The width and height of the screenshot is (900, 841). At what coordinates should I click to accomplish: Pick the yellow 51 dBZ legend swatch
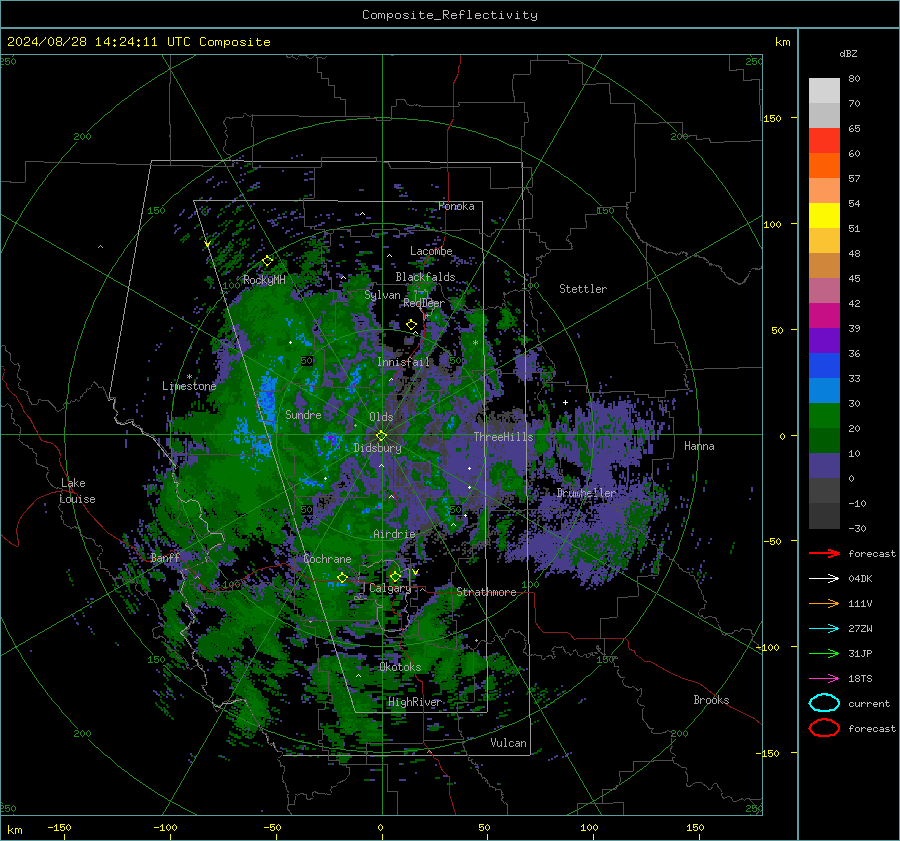(x=824, y=215)
